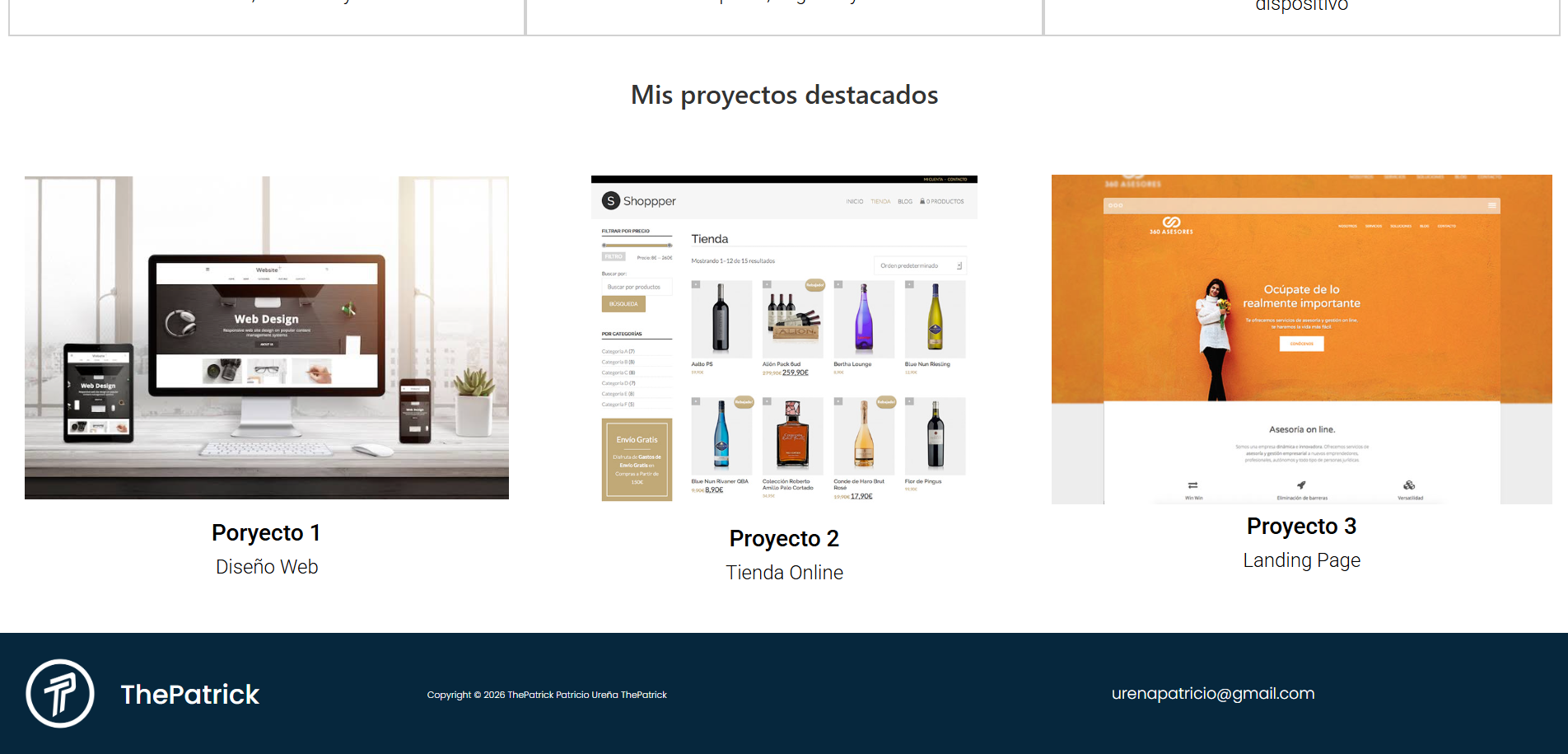The height and width of the screenshot is (754, 1568).
Task: Select the Proyecto 2 title
Action: tap(784, 539)
